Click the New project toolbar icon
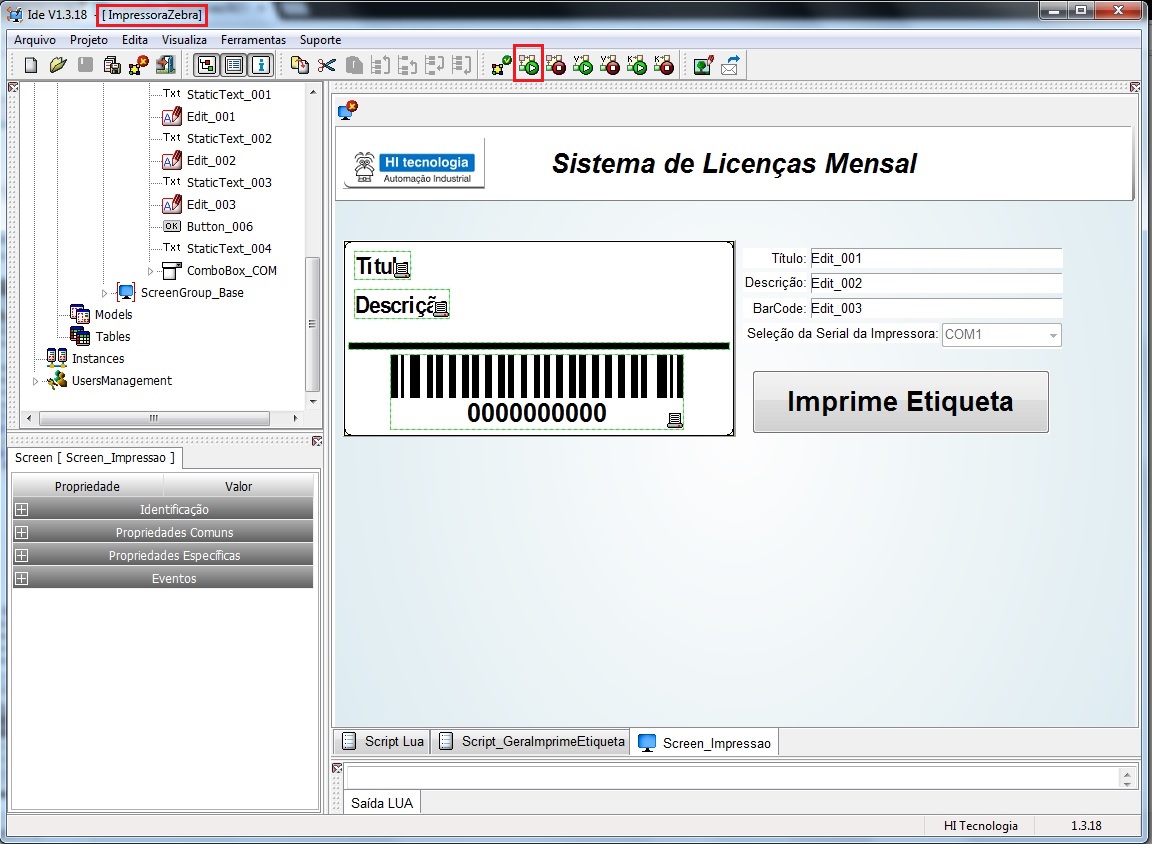1152x844 pixels. point(30,65)
